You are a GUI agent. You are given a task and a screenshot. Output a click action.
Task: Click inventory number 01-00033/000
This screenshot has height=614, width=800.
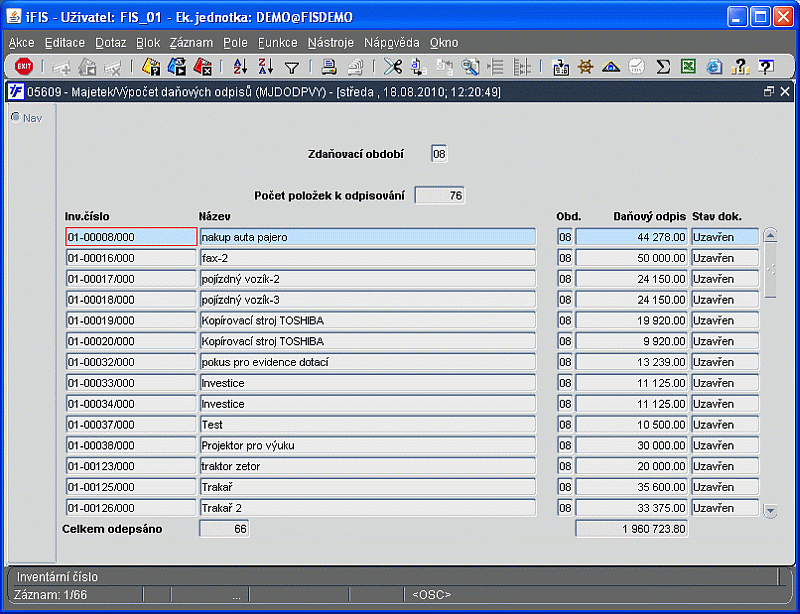point(131,383)
